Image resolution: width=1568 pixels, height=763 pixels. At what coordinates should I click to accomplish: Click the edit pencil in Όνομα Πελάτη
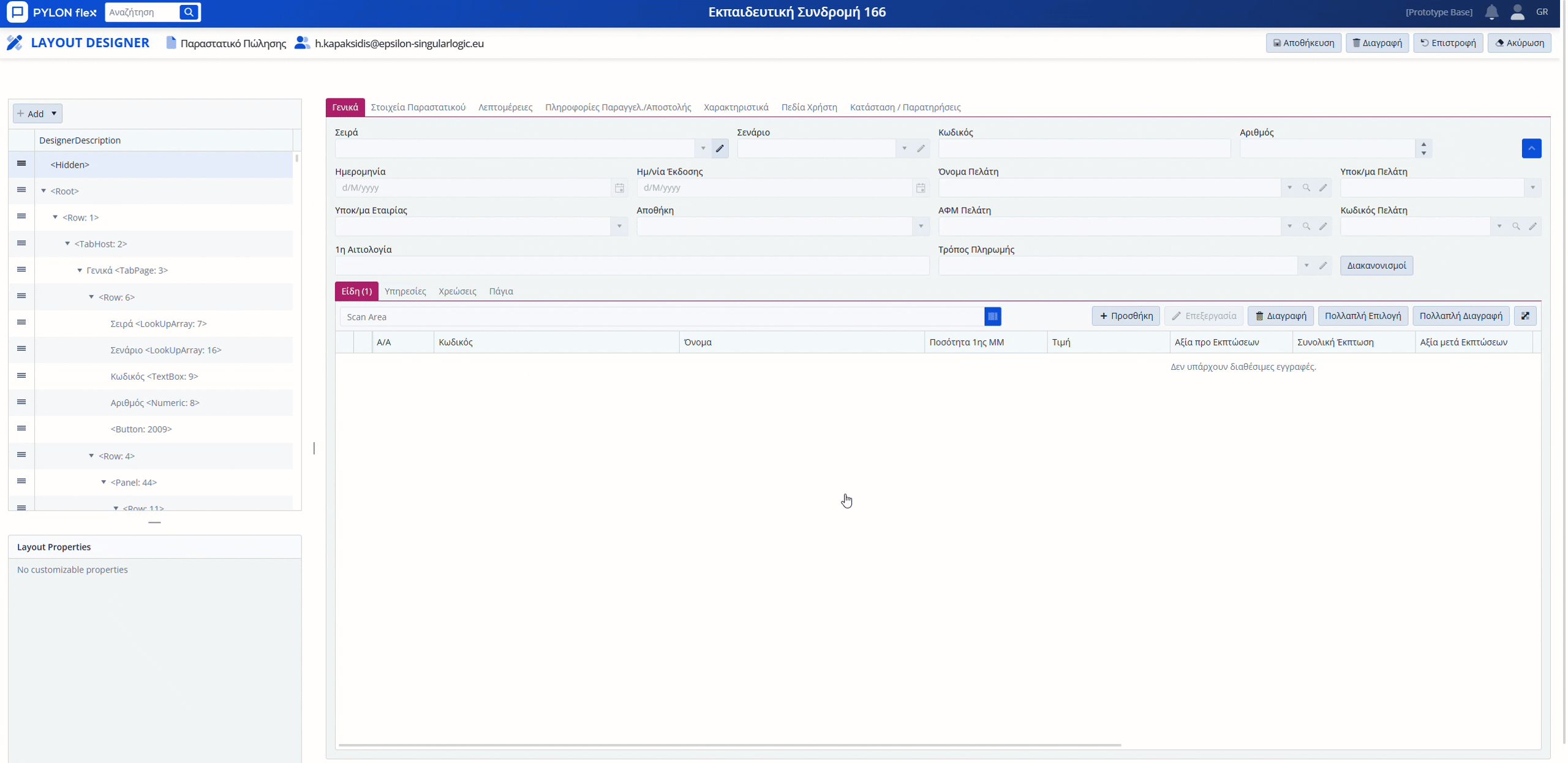click(x=1323, y=188)
